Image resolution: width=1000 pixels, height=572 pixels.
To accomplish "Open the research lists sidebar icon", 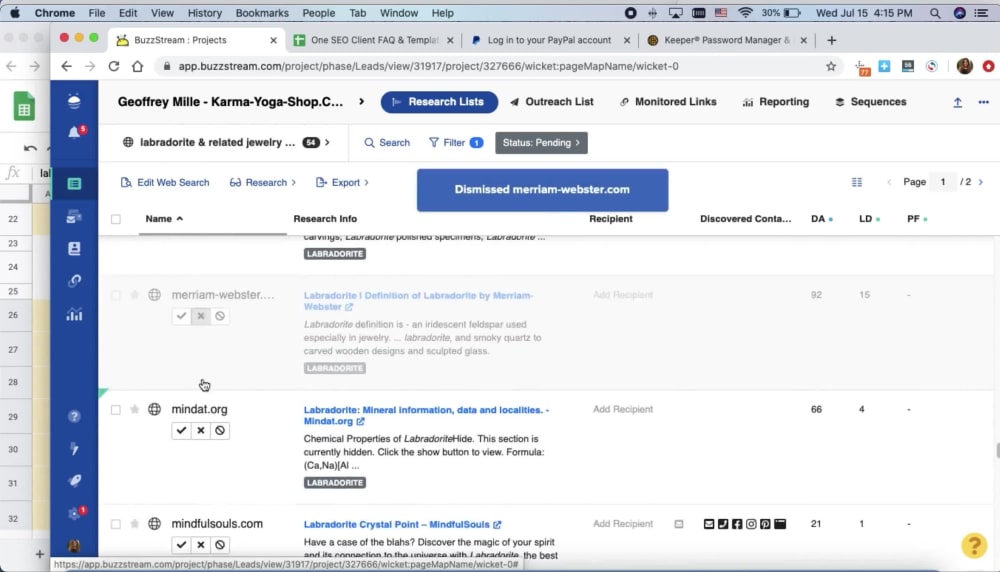I will pyautogui.click(x=74, y=184).
